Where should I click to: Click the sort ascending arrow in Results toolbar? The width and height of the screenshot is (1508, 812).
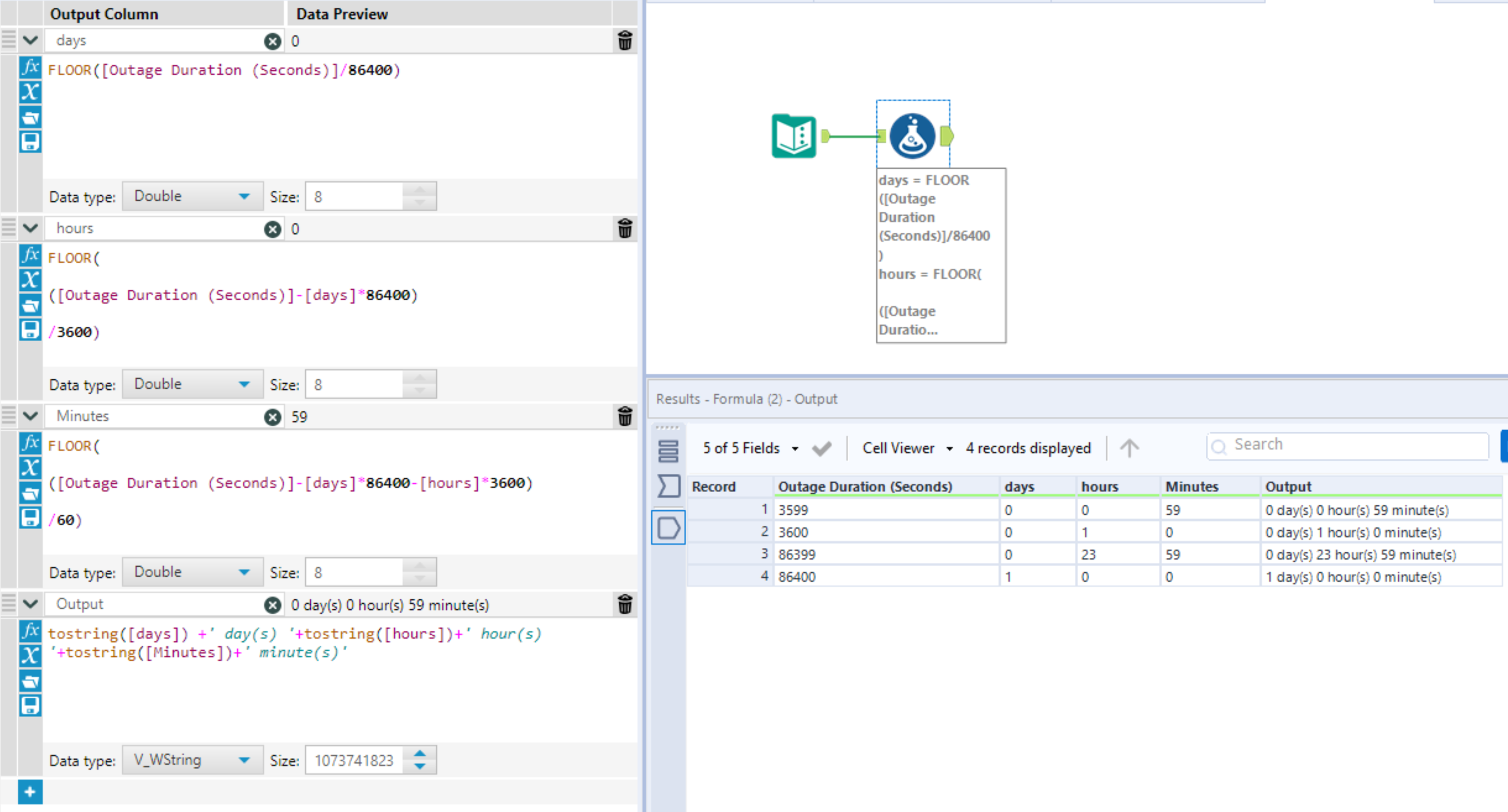coord(1129,448)
